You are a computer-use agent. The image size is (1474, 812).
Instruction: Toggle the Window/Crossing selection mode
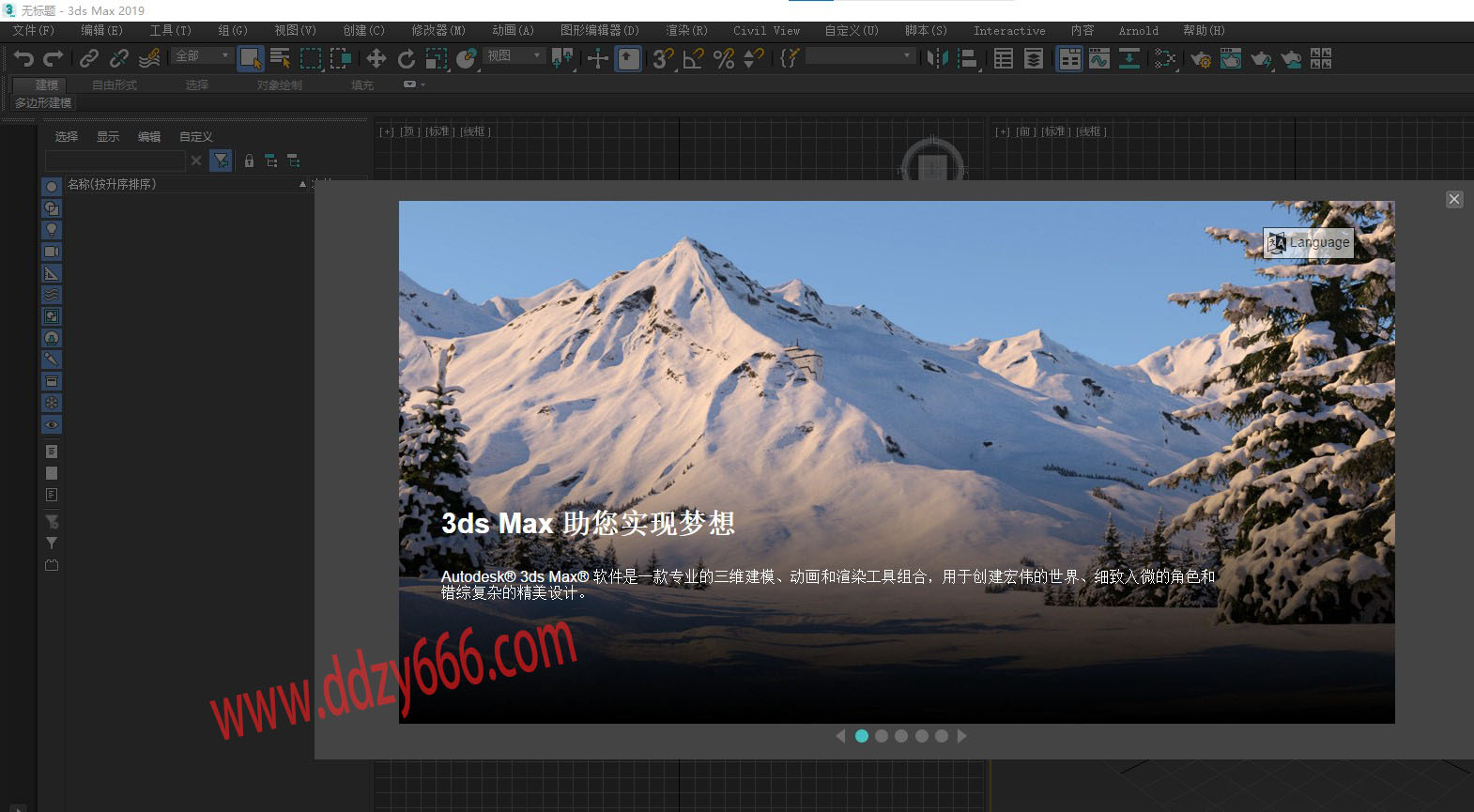340,59
